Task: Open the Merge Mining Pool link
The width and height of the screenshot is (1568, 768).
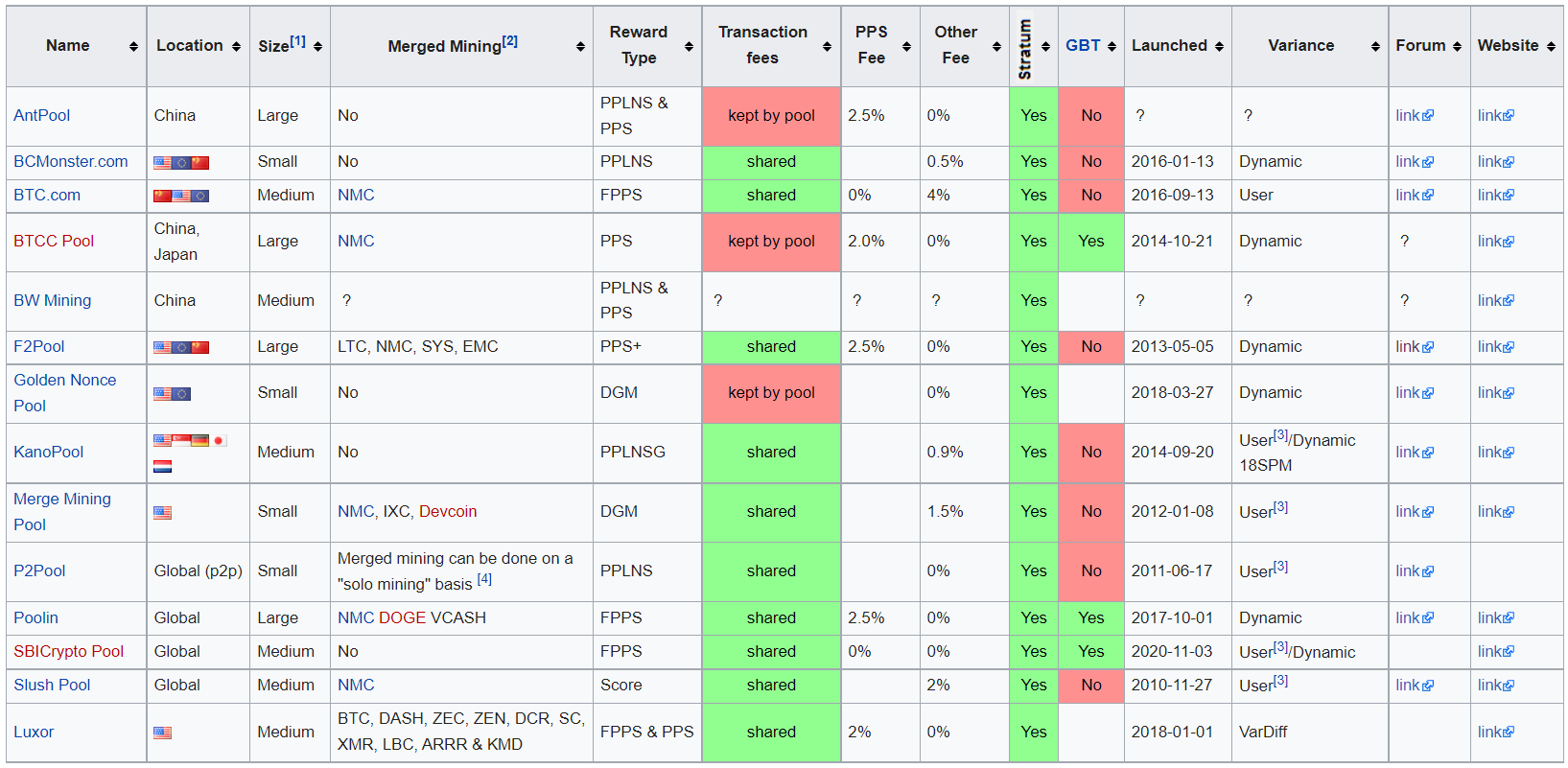Action: [62, 512]
